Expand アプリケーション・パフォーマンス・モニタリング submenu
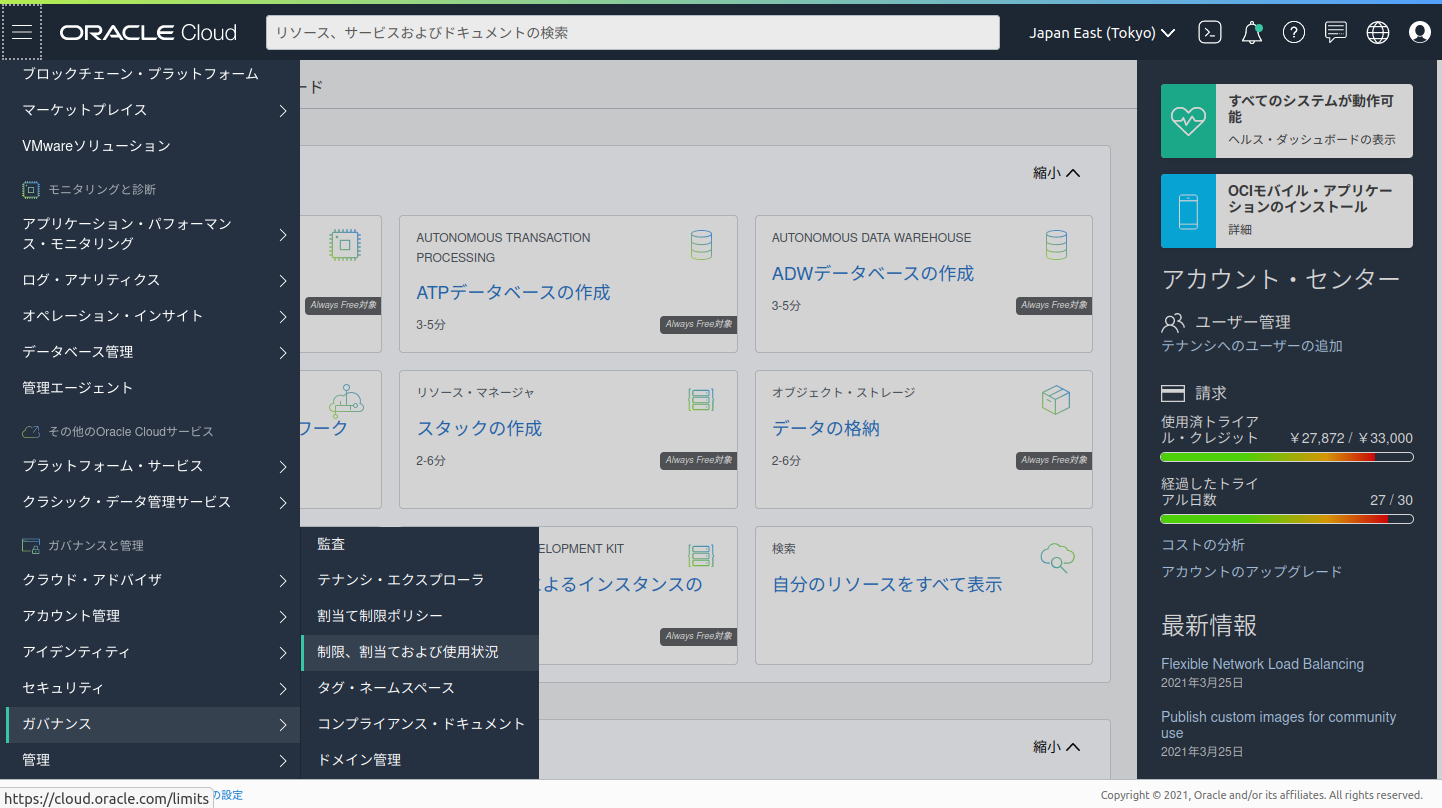1442x808 pixels. [x=150, y=234]
